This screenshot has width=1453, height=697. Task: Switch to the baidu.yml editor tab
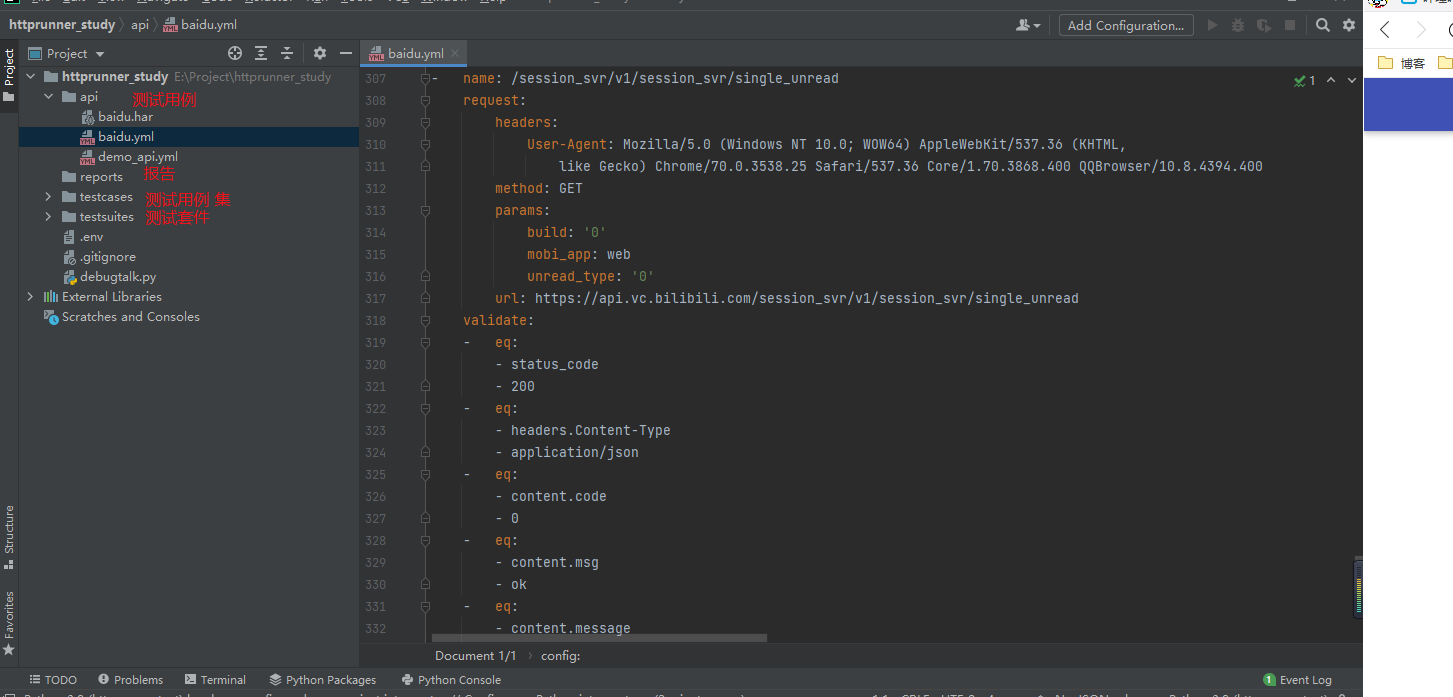click(x=414, y=53)
